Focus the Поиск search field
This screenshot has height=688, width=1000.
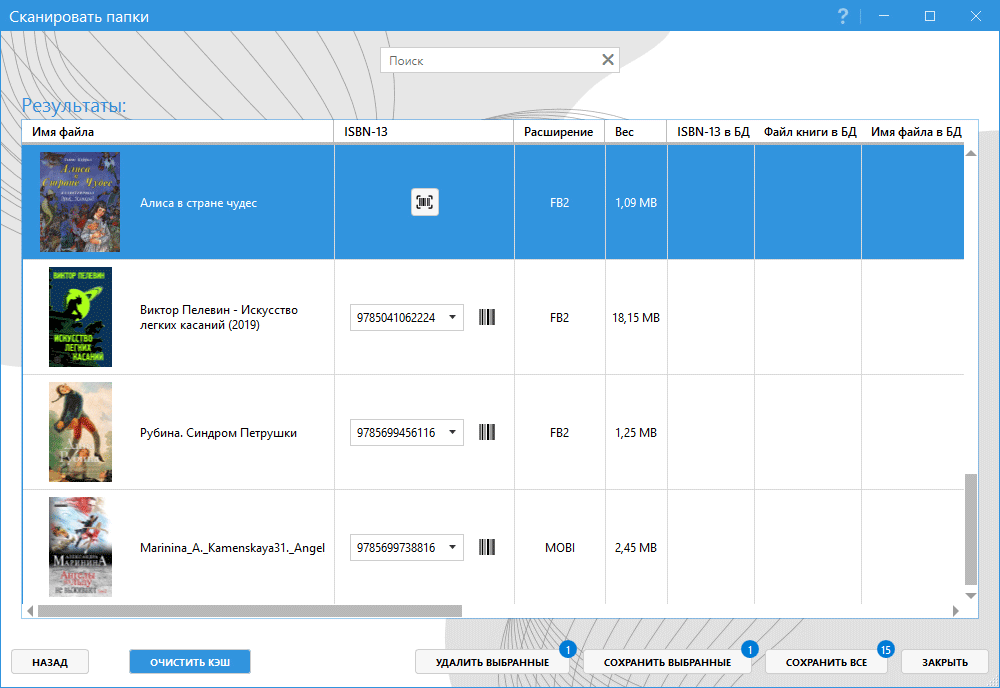pyautogui.click(x=490, y=60)
